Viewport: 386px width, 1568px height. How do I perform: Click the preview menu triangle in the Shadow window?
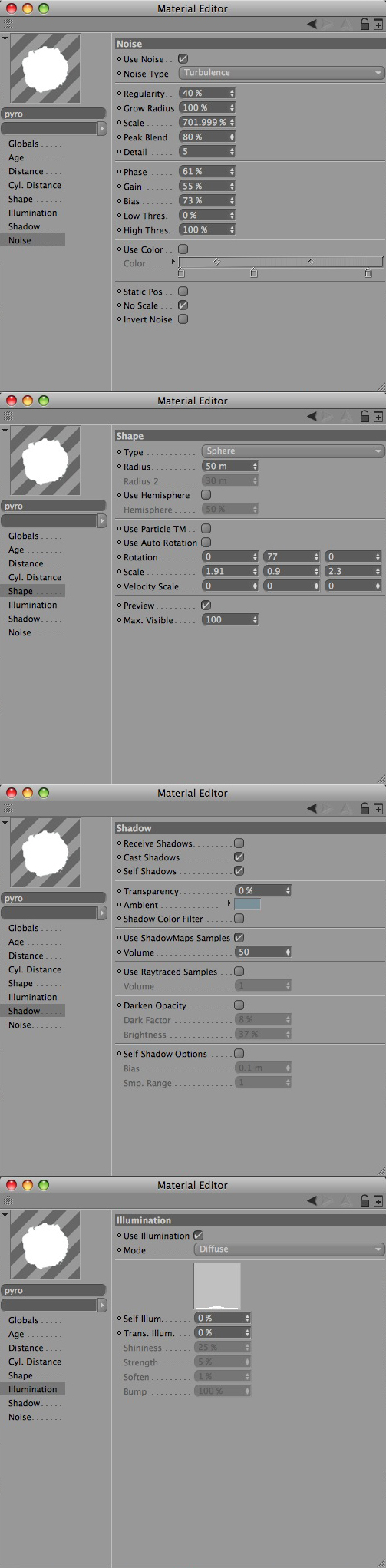pos(5,823)
